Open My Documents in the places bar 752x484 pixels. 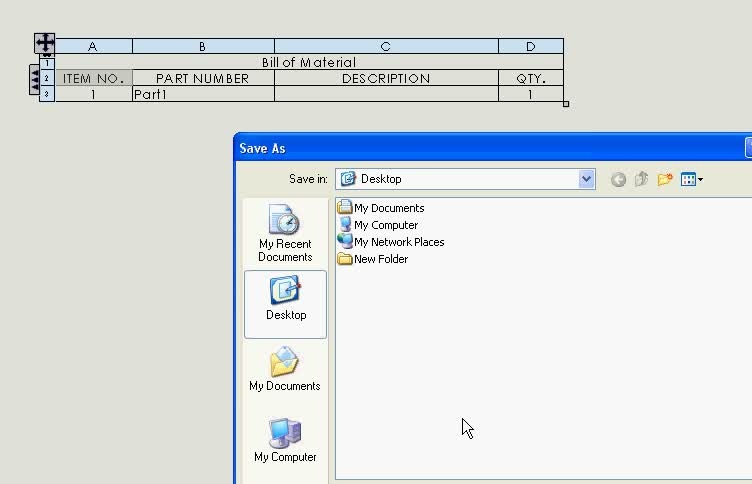coord(285,369)
